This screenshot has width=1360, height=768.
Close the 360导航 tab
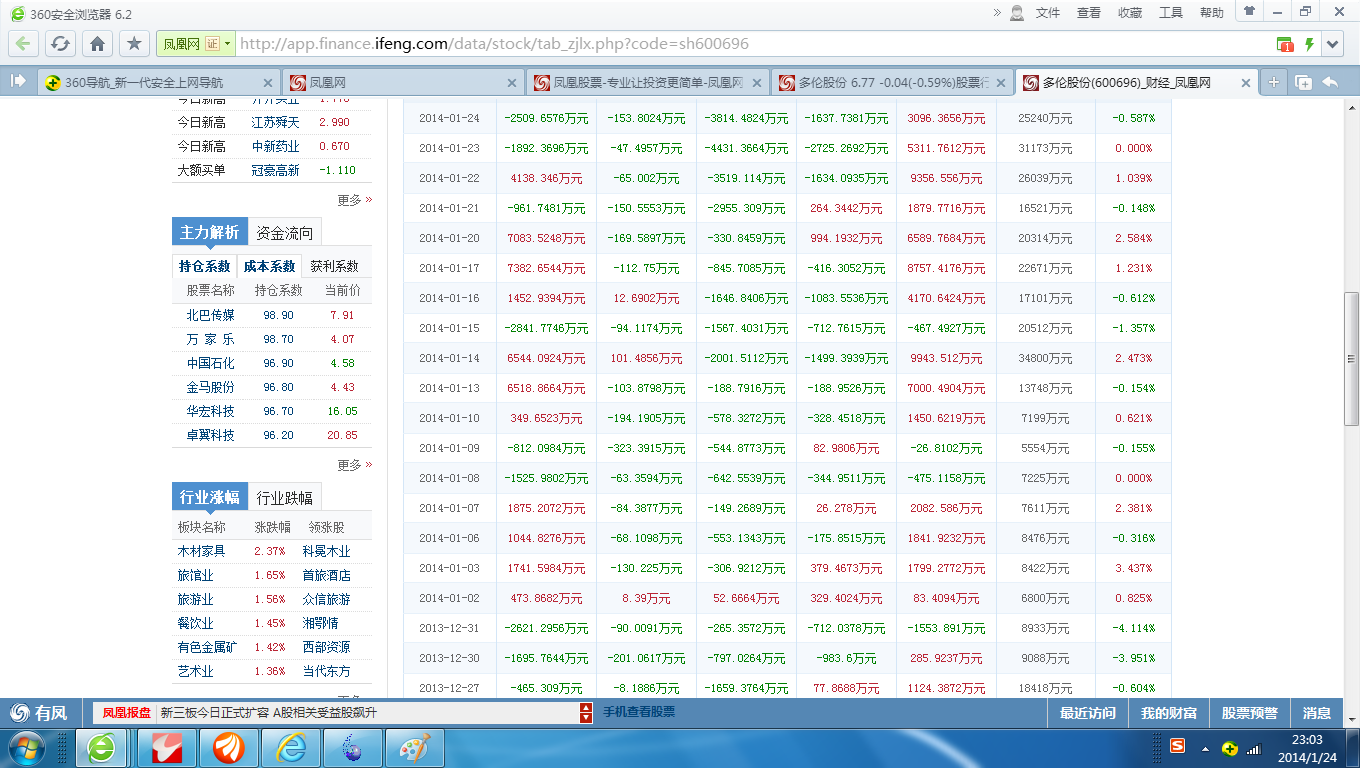(267, 83)
